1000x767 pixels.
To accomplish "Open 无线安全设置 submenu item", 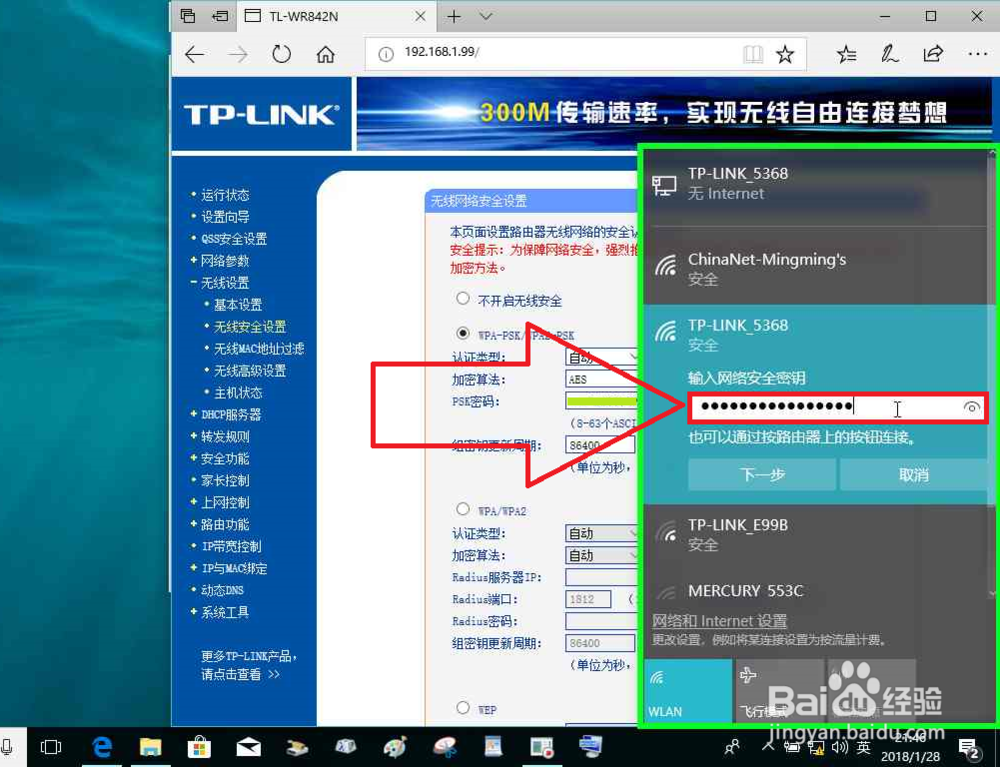I will (x=250, y=327).
